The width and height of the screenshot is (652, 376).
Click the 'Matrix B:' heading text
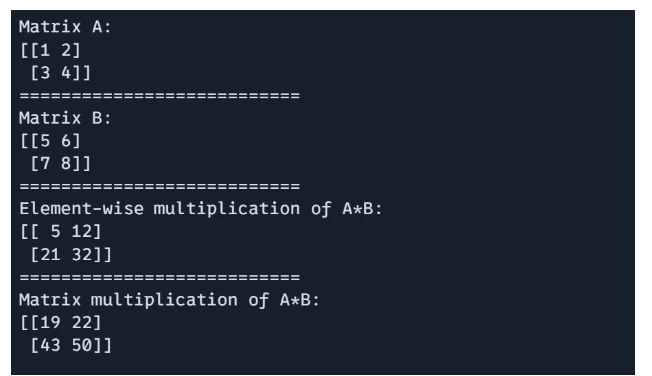[65, 118]
